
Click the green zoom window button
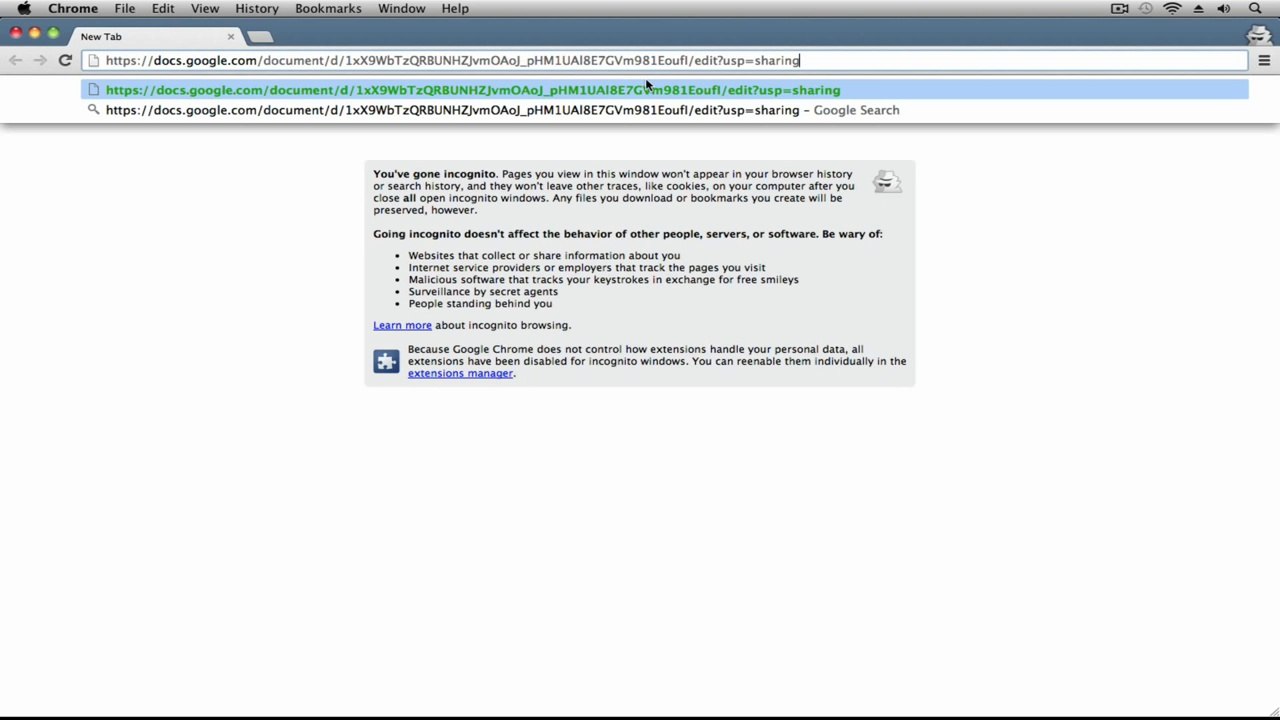(54, 33)
